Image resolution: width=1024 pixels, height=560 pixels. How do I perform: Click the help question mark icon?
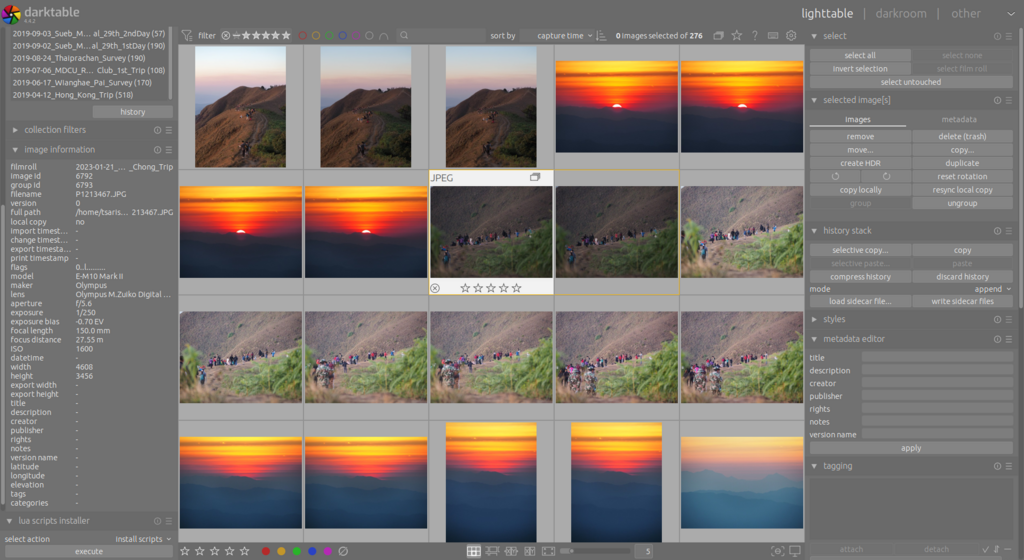[755, 36]
